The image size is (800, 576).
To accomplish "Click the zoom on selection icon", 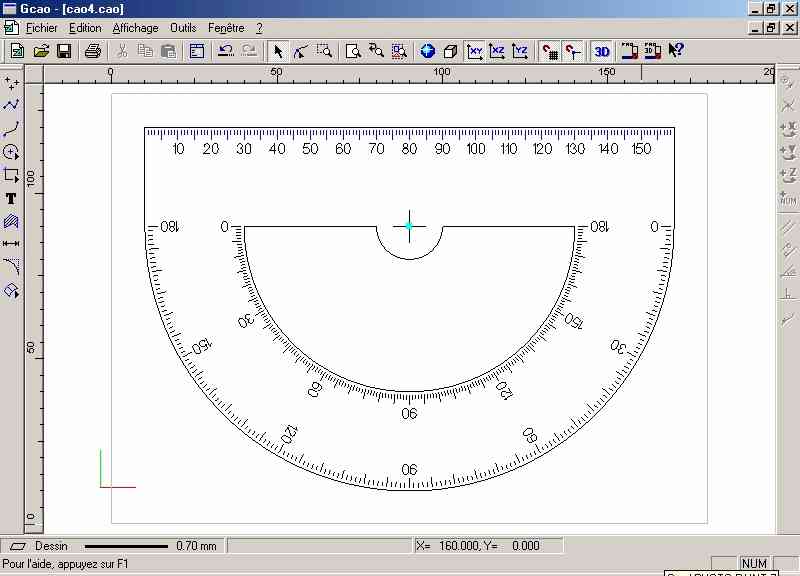I will coord(399,51).
